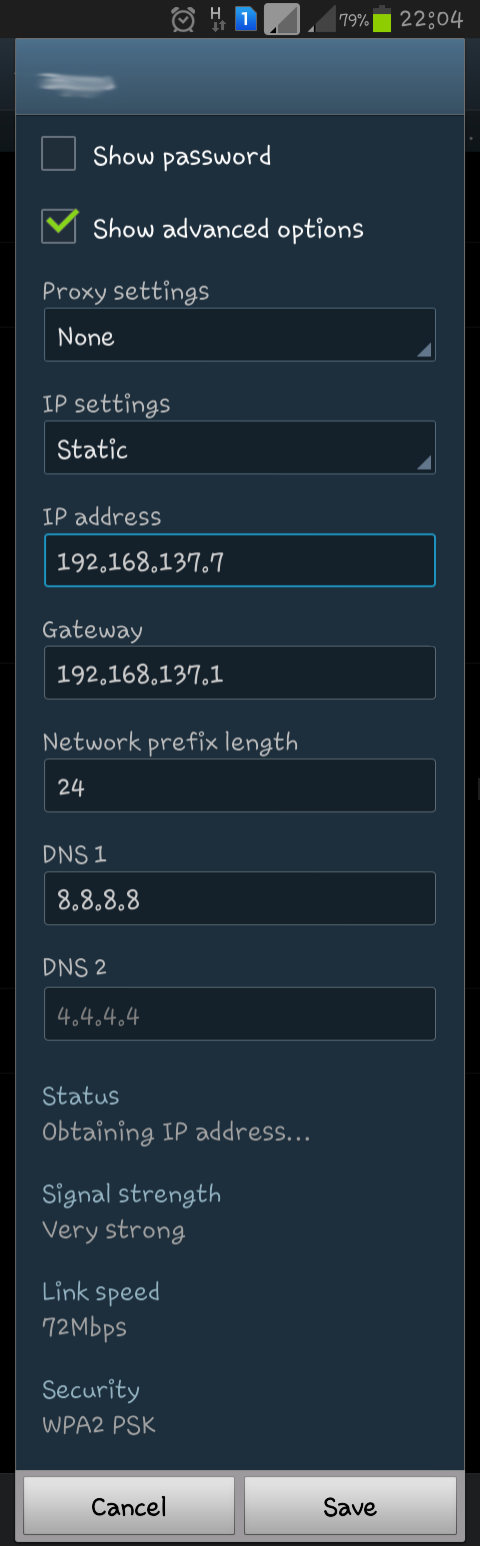Screen dimensions: 480x1546
Task: Tap the mobile data H icon
Action: click(x=215, y=18)
